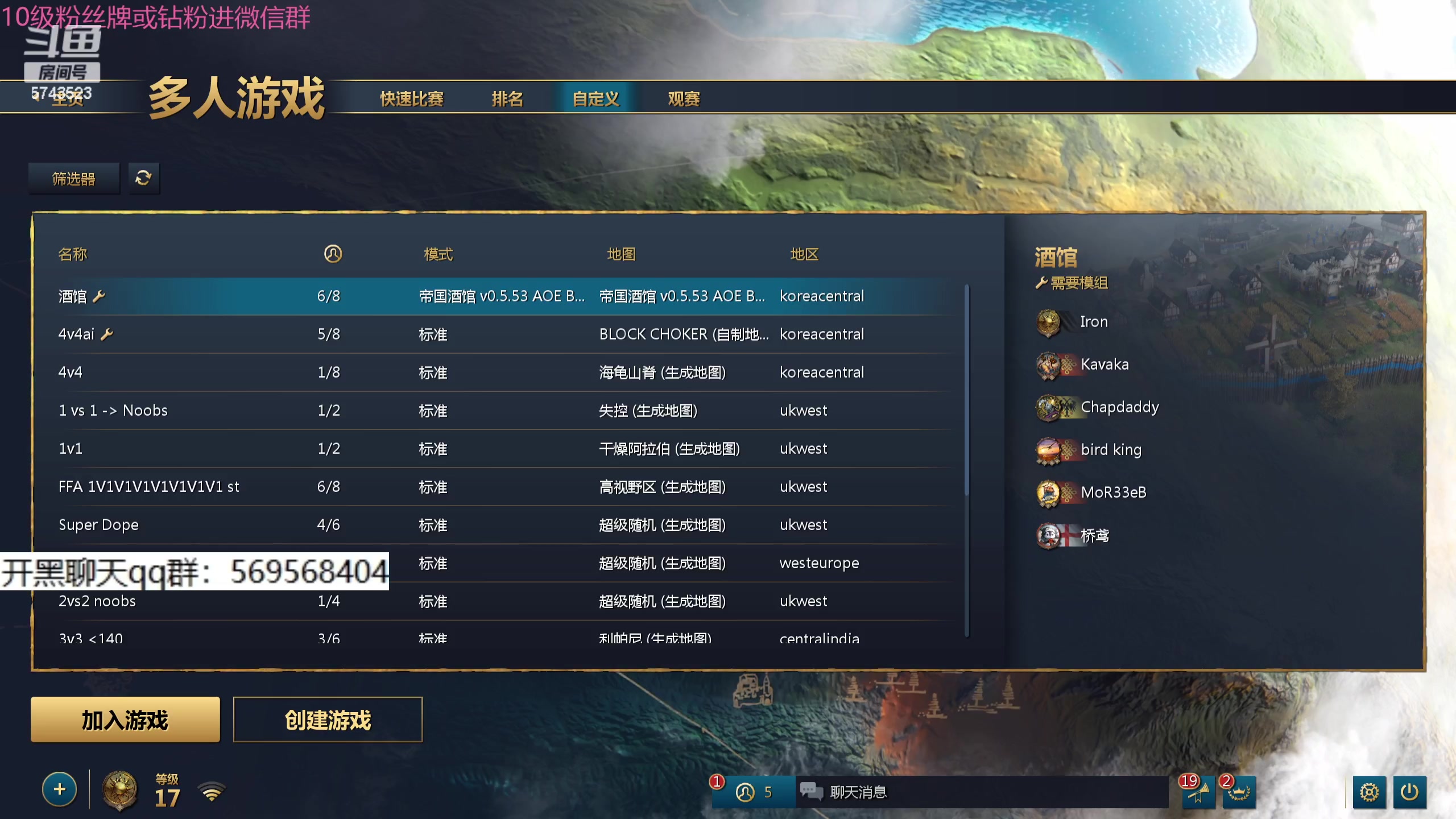Click the 需要模组 label in details panel
The width and height of the screenshot is (1456, 819).
coord(1079,283)
